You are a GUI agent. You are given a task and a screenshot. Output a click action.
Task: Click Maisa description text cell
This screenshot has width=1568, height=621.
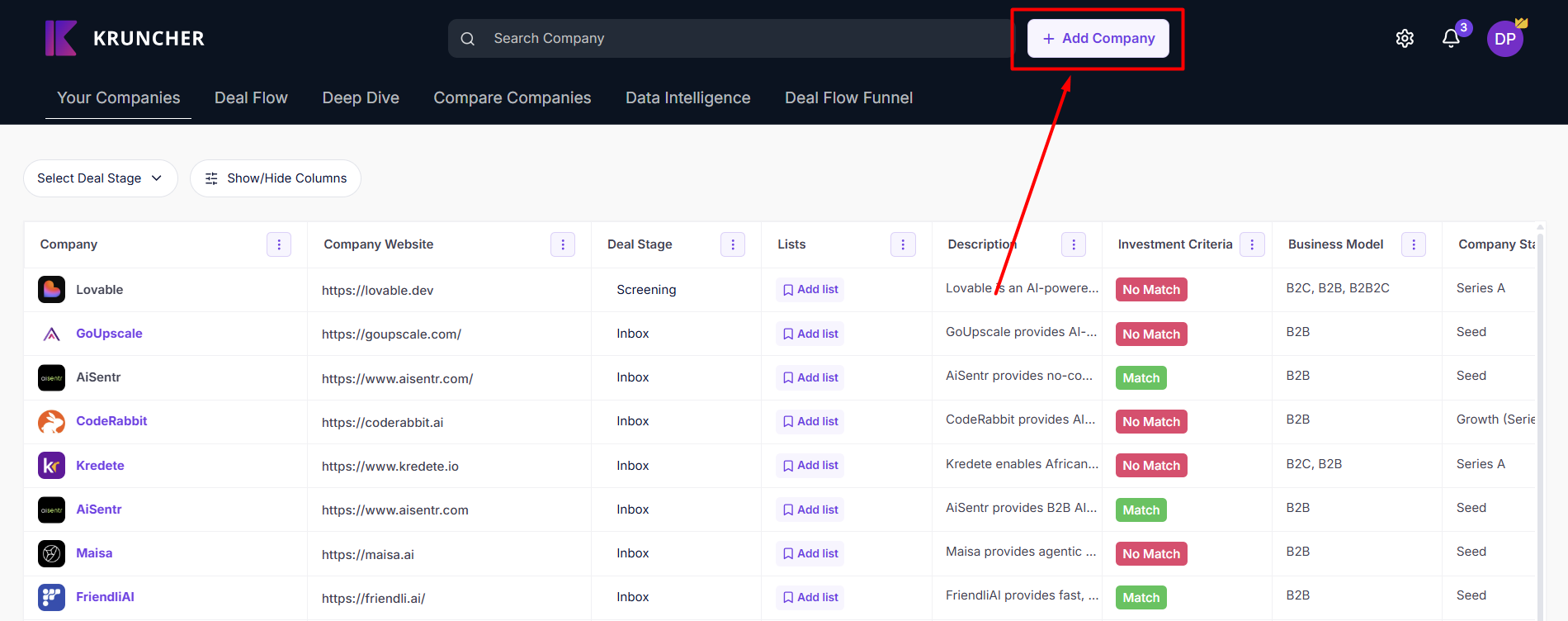[1021, 552]
